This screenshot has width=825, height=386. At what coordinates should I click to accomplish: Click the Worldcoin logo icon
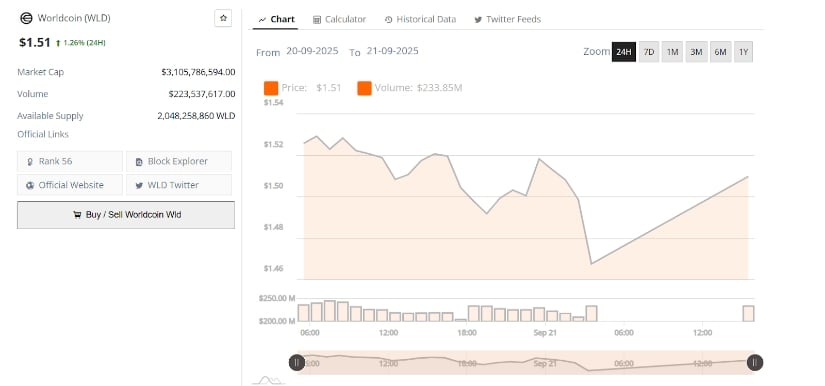pyautogui.click(x=26, y=18)
